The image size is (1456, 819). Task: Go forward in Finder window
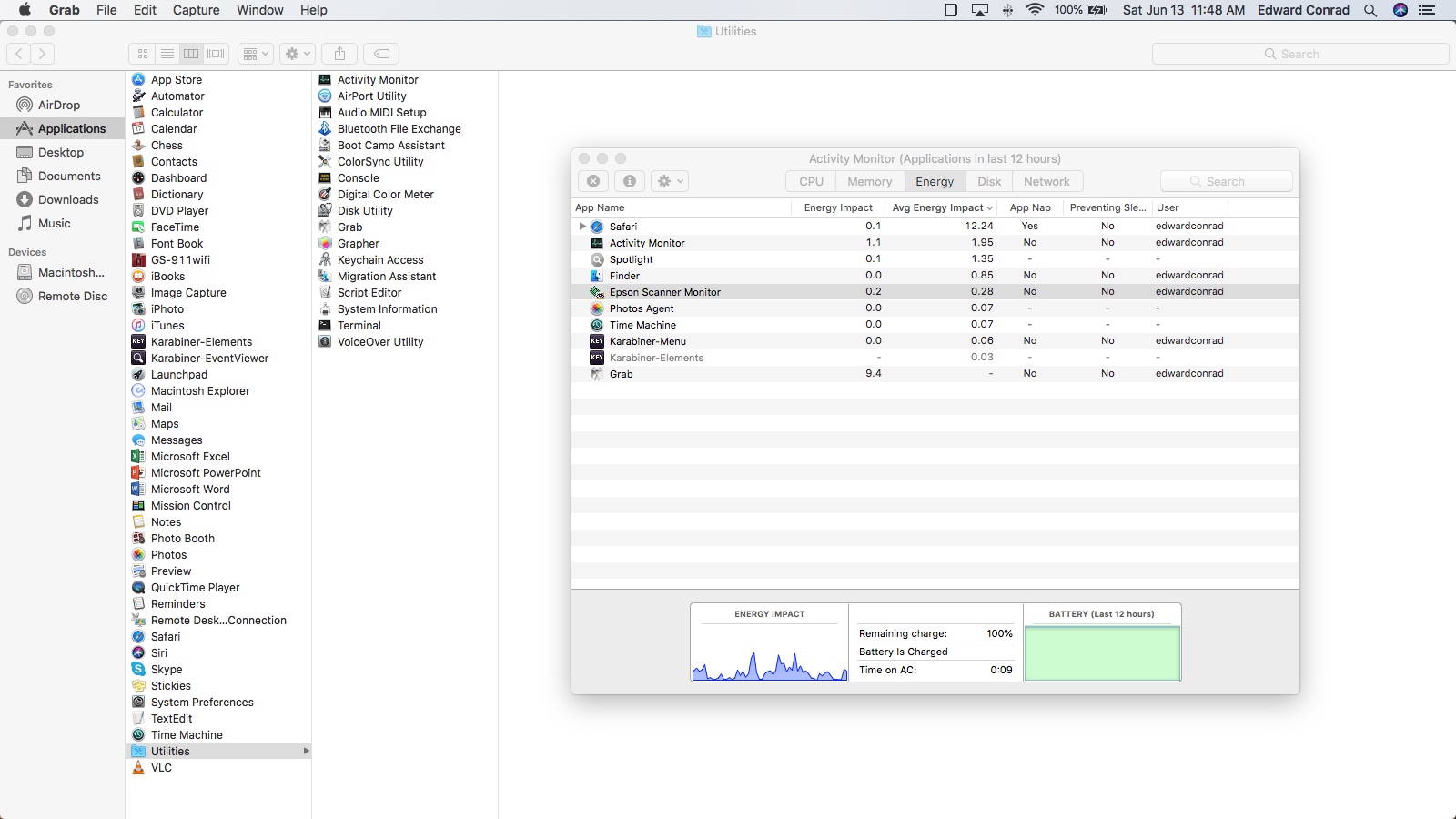click(43, 54)
